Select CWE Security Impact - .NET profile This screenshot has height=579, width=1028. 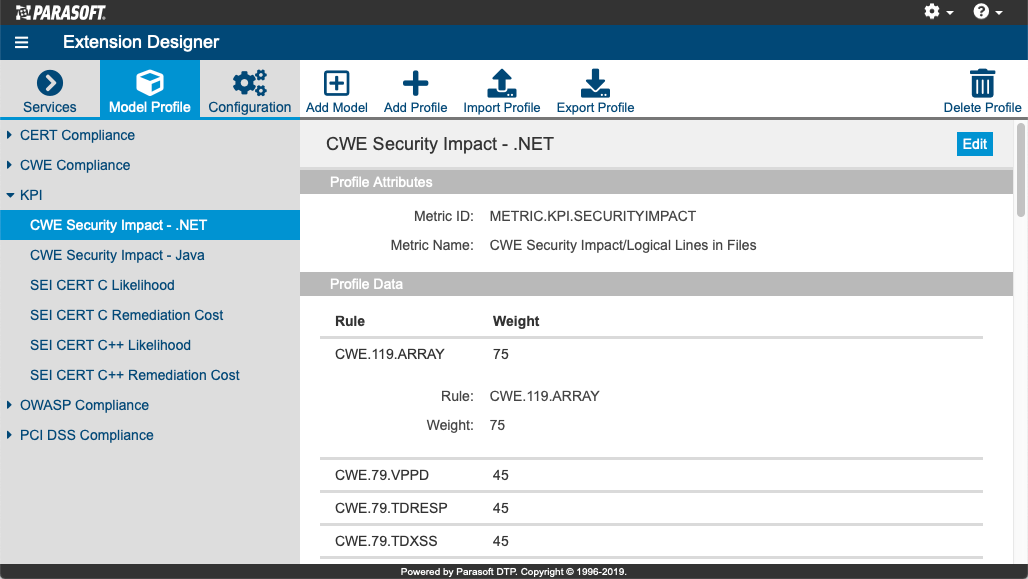(x=150, y=225)
